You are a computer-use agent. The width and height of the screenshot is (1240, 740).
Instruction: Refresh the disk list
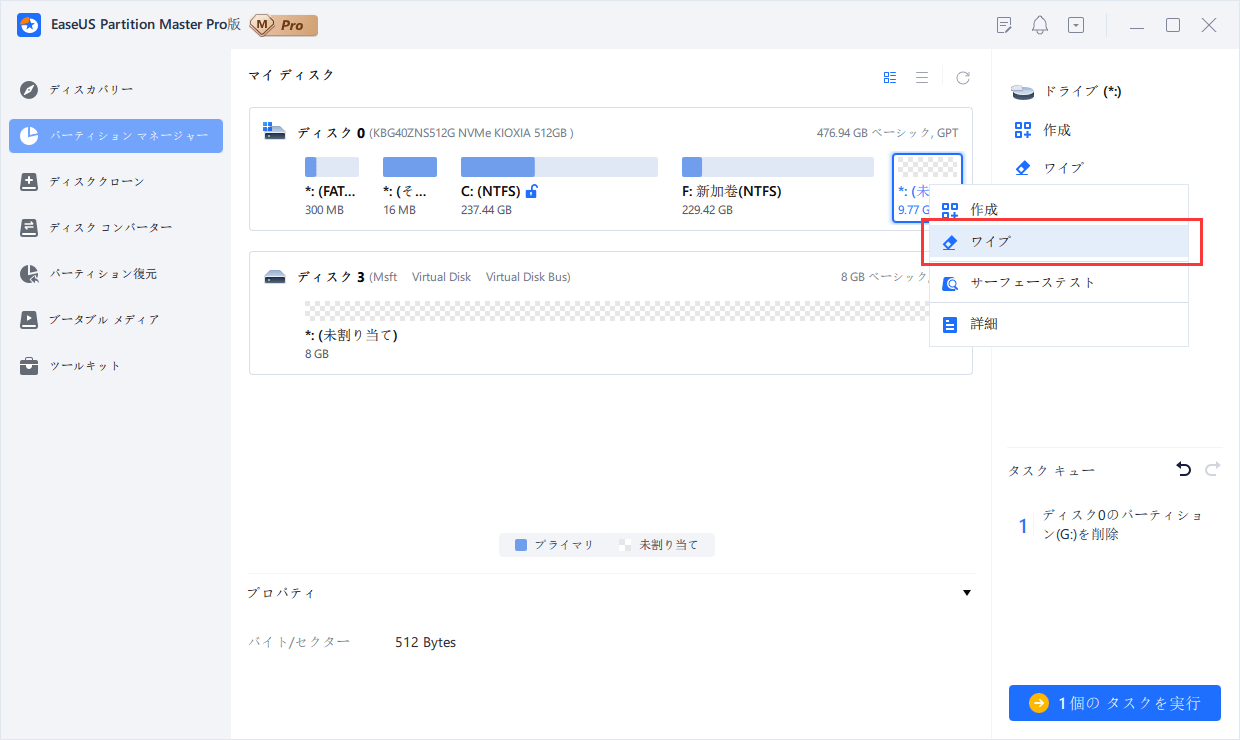pyautogui.click(x=962, y=76)
